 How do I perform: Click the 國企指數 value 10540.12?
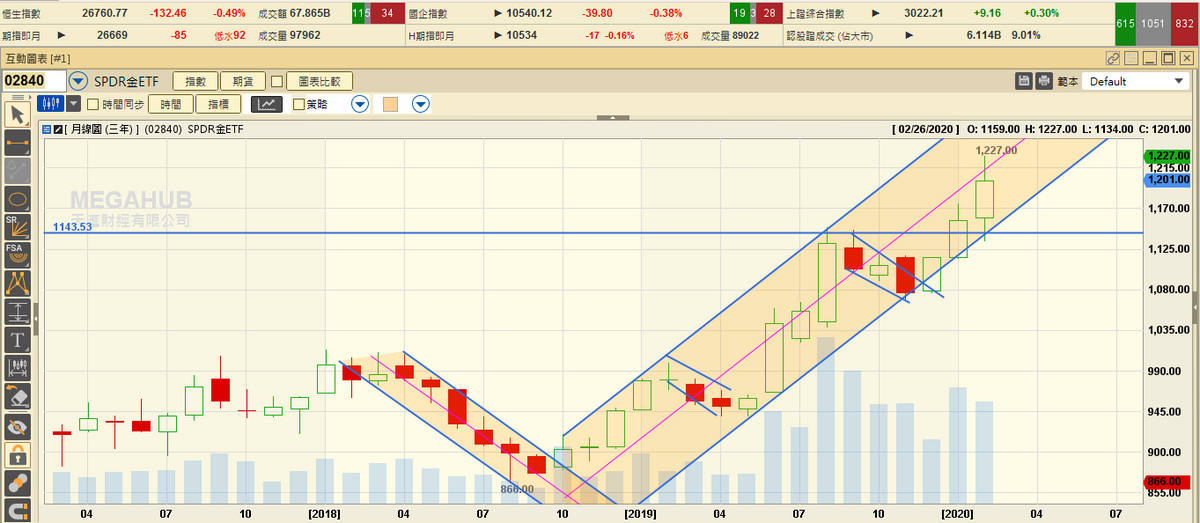(x=530, y=14)
